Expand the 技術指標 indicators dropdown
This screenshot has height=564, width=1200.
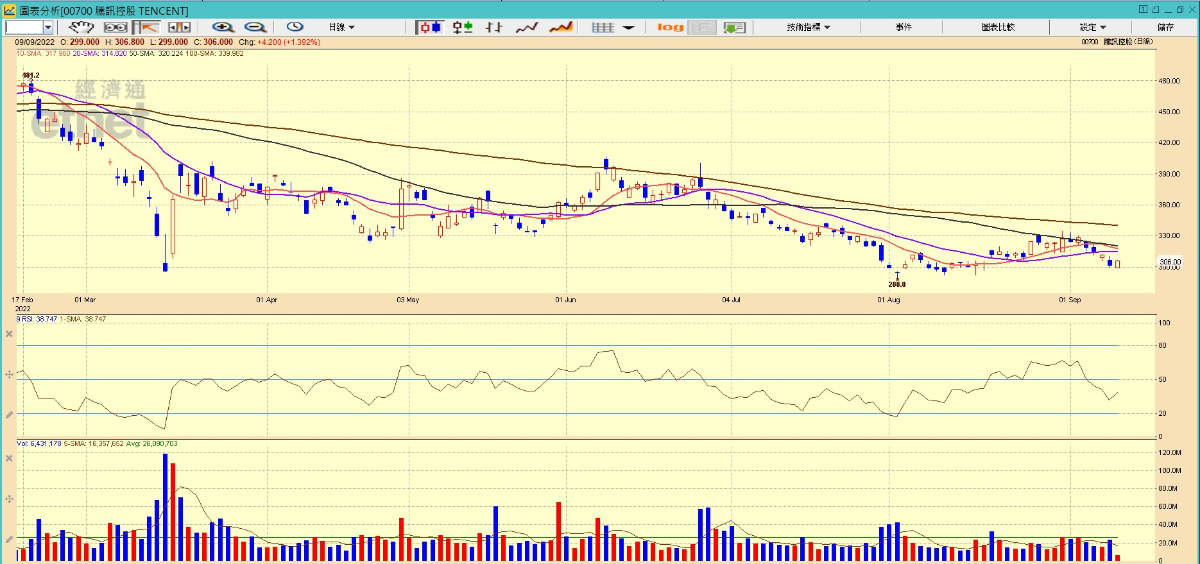click(x=808, y=27)
